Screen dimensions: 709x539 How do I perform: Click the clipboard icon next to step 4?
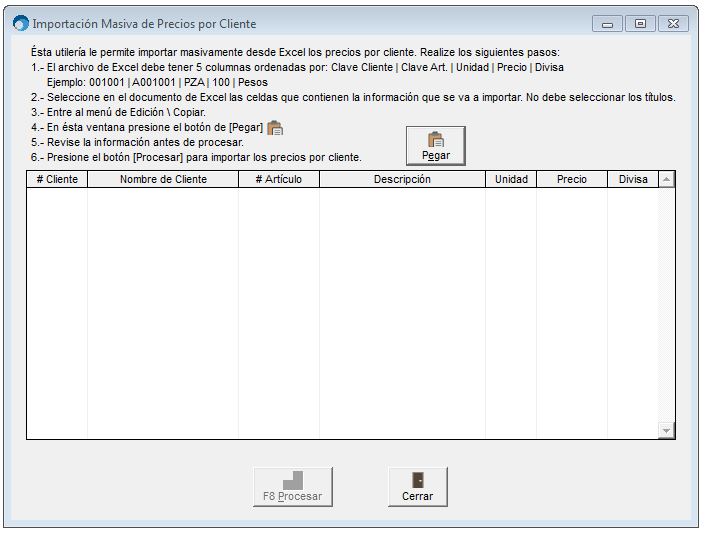point(275,128)
